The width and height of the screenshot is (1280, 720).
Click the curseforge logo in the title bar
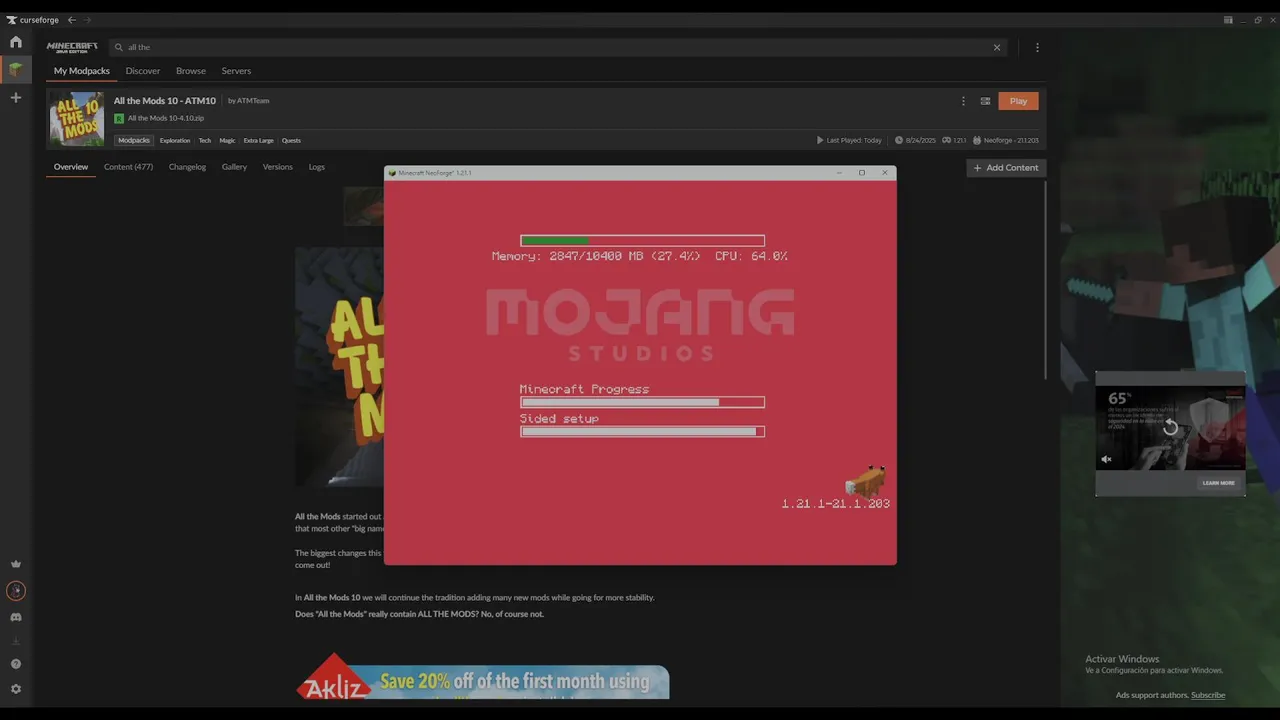(x=33, y=20)
